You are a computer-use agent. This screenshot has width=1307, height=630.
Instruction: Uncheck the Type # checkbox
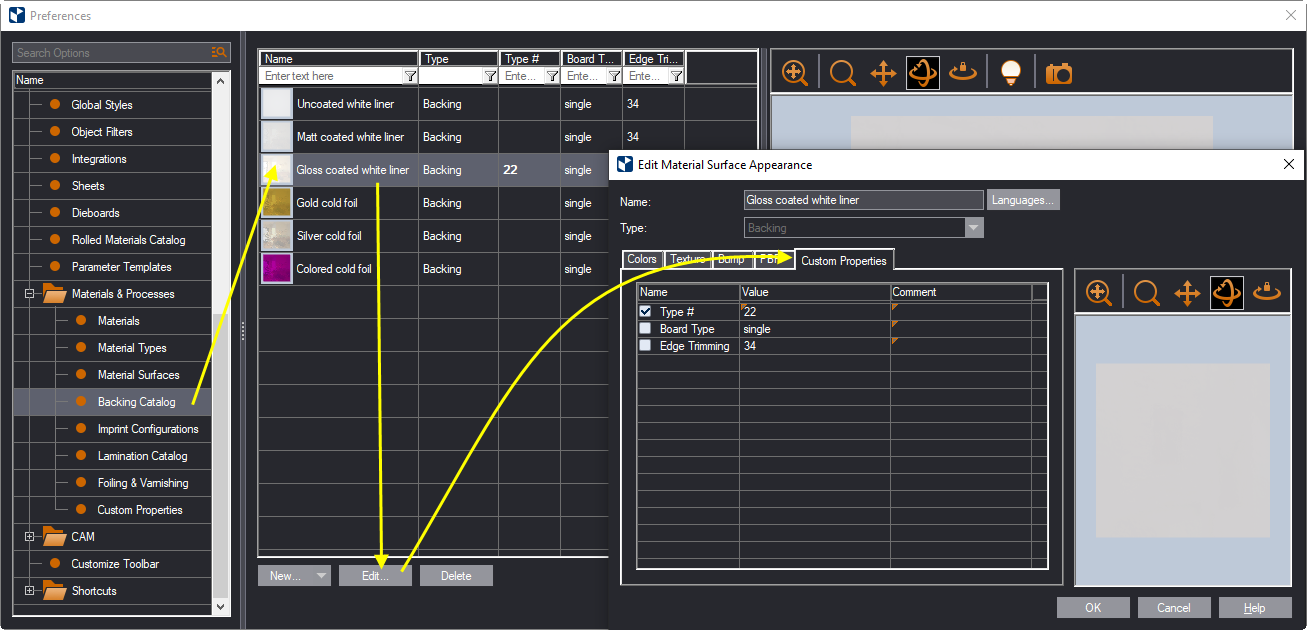[x=645, y=312]
